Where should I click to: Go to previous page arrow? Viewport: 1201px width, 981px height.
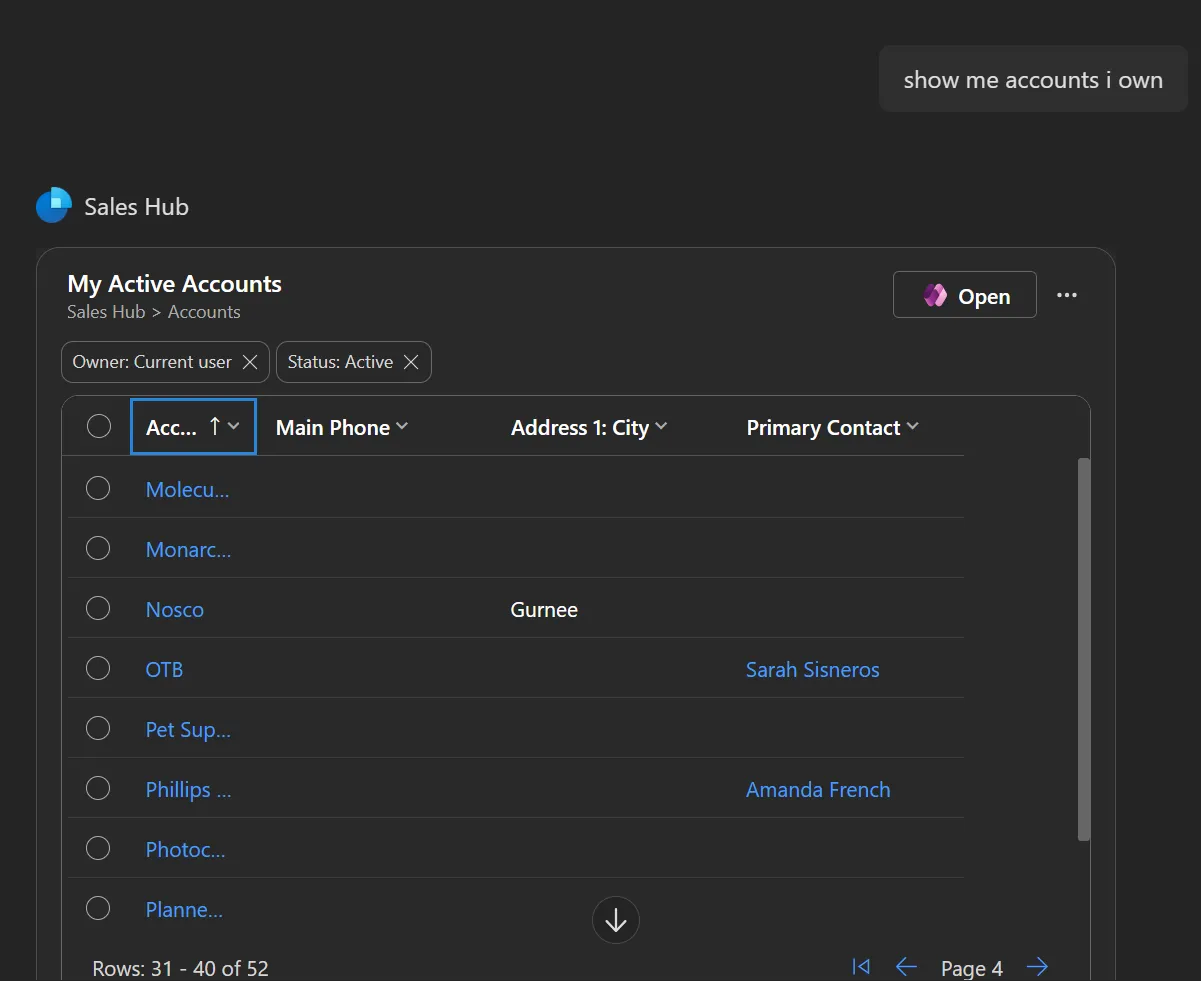(x=906, y=966)
